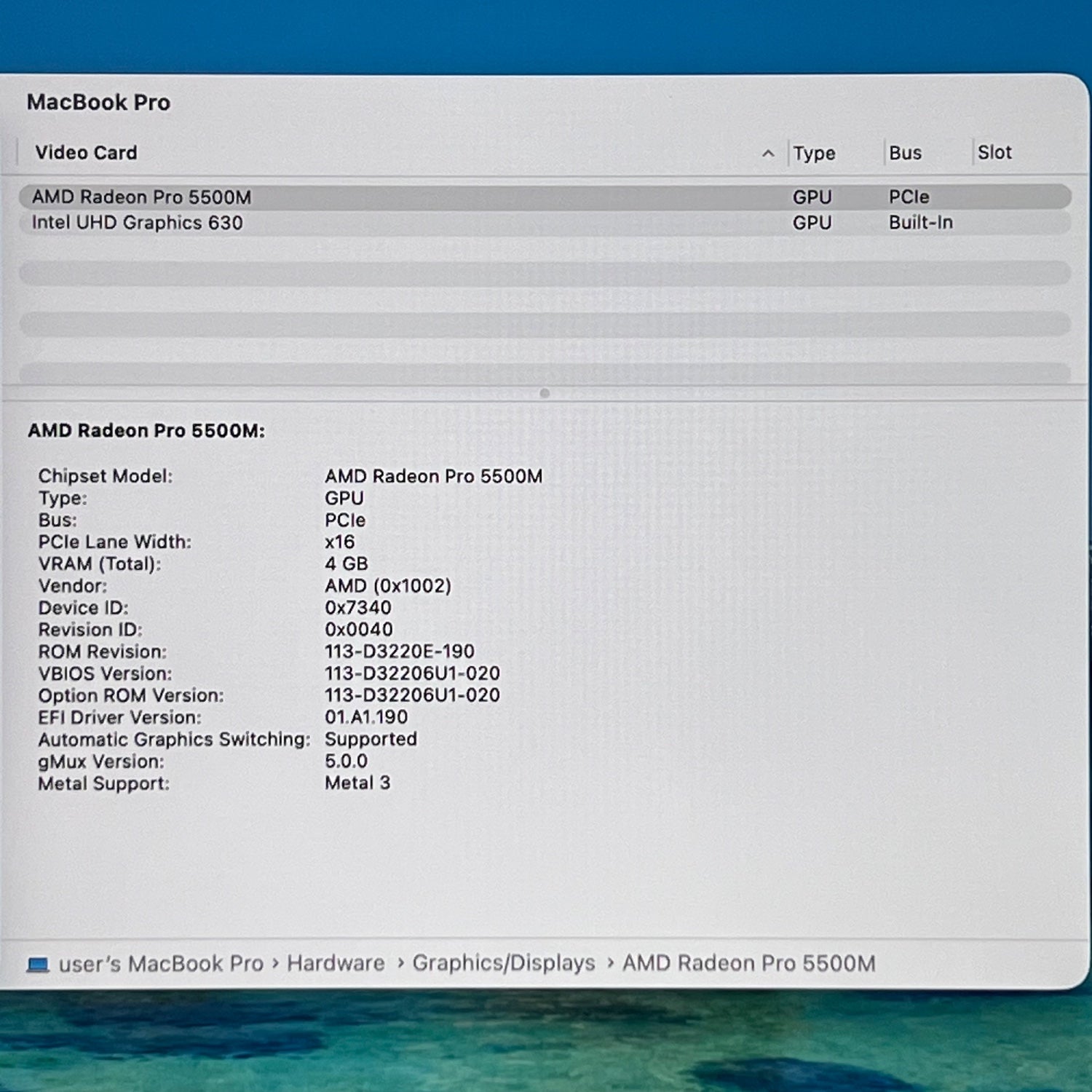Click the Metal Support value Metal 3
The height and width of the screenshot is (1092, 1092).
357,783
